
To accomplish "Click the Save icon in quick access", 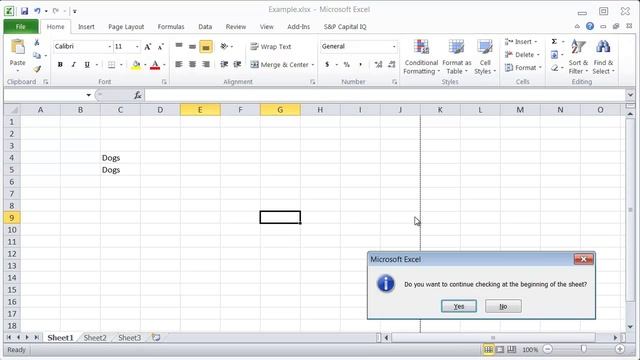I will (24, 11).
